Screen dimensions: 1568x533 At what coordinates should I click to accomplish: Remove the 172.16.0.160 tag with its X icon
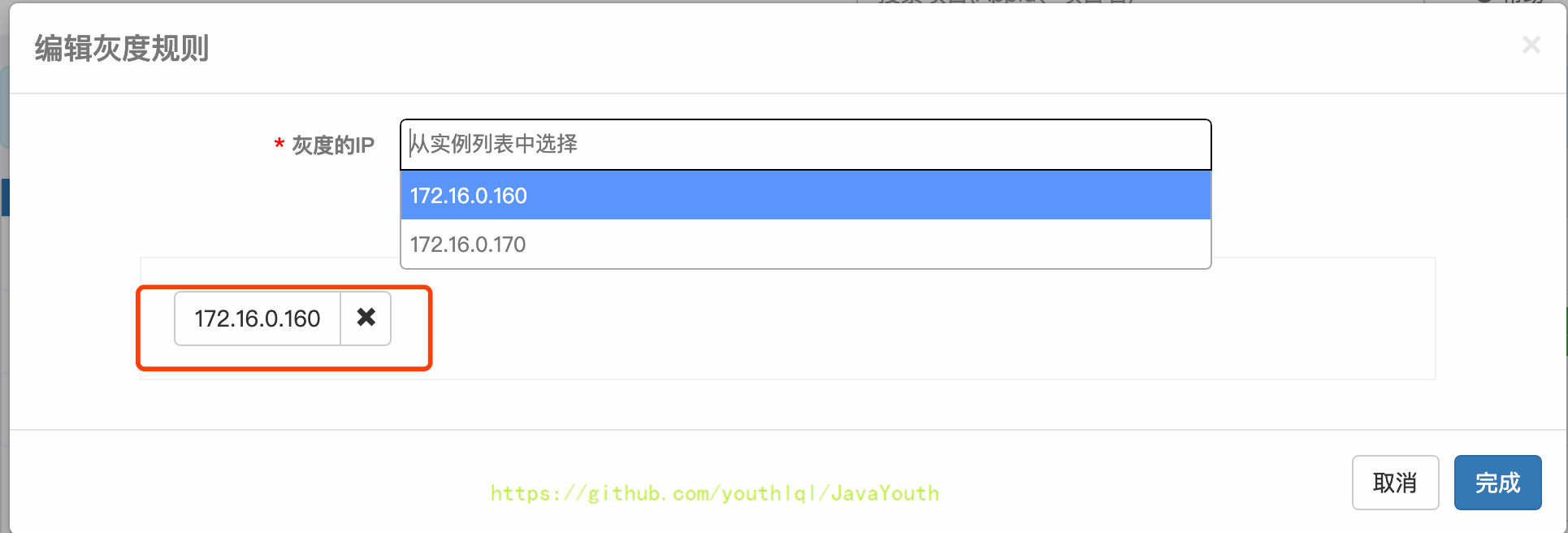pos(366,318)
